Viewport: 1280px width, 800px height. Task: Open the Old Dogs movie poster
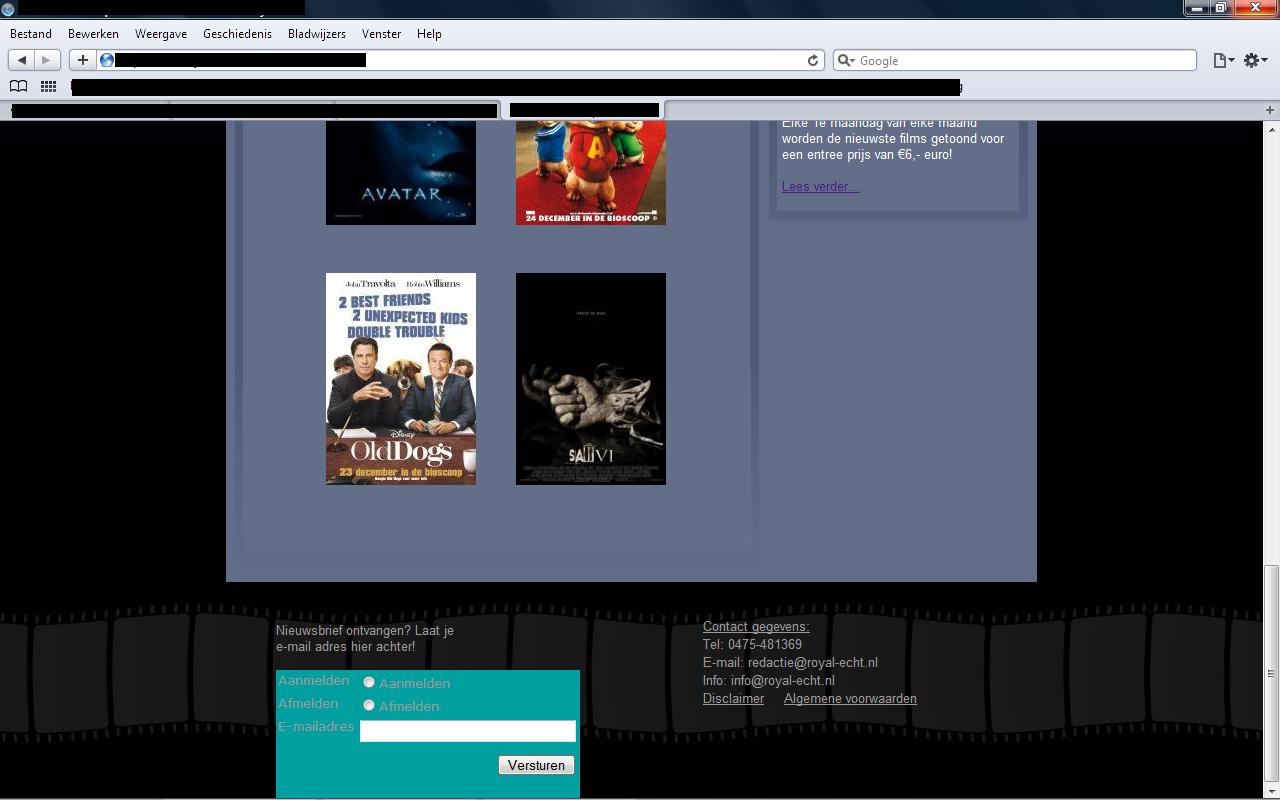(x=401, y=379)
